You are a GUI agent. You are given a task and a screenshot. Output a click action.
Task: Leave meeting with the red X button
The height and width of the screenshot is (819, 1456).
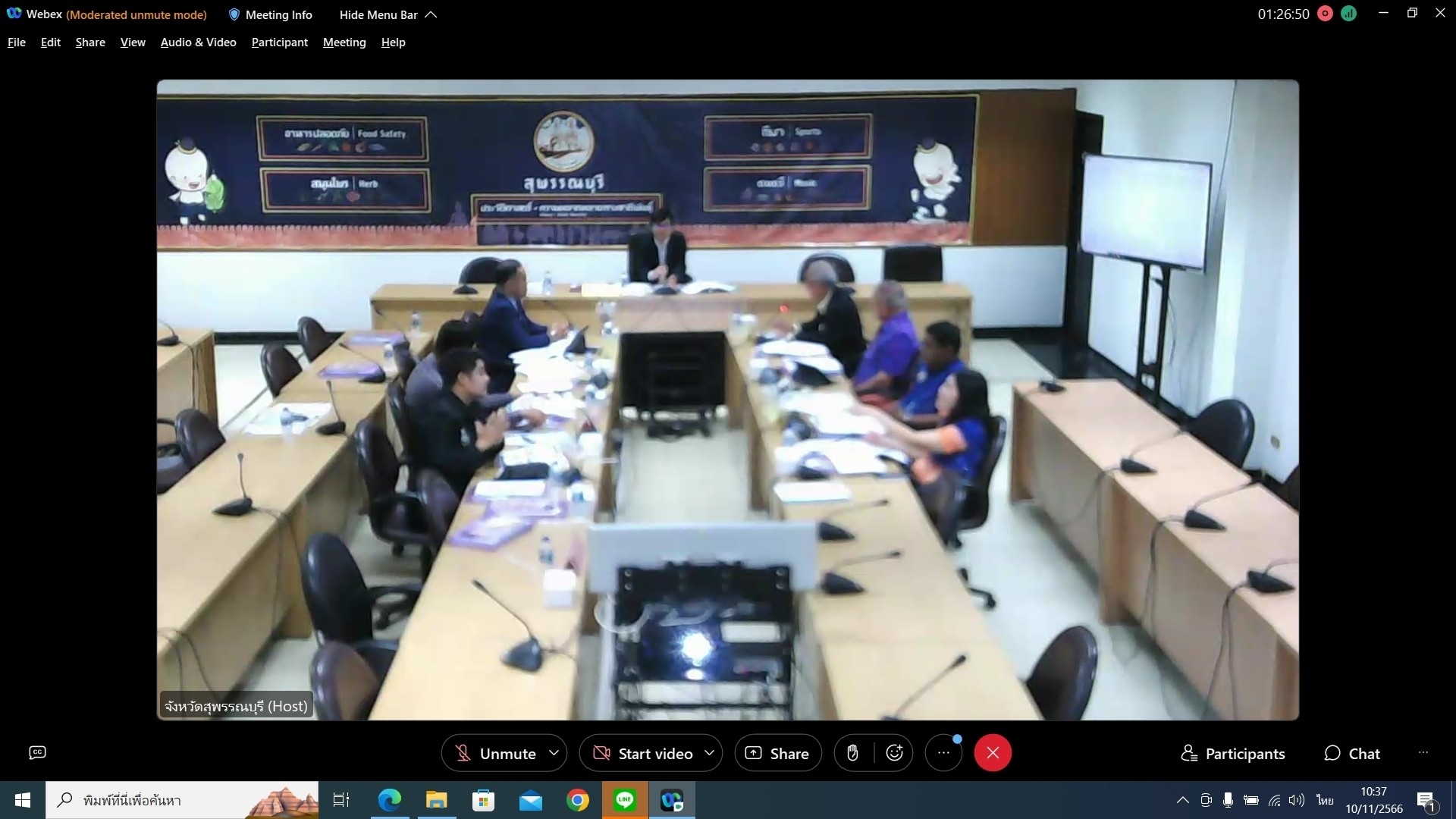pos(993,753)
